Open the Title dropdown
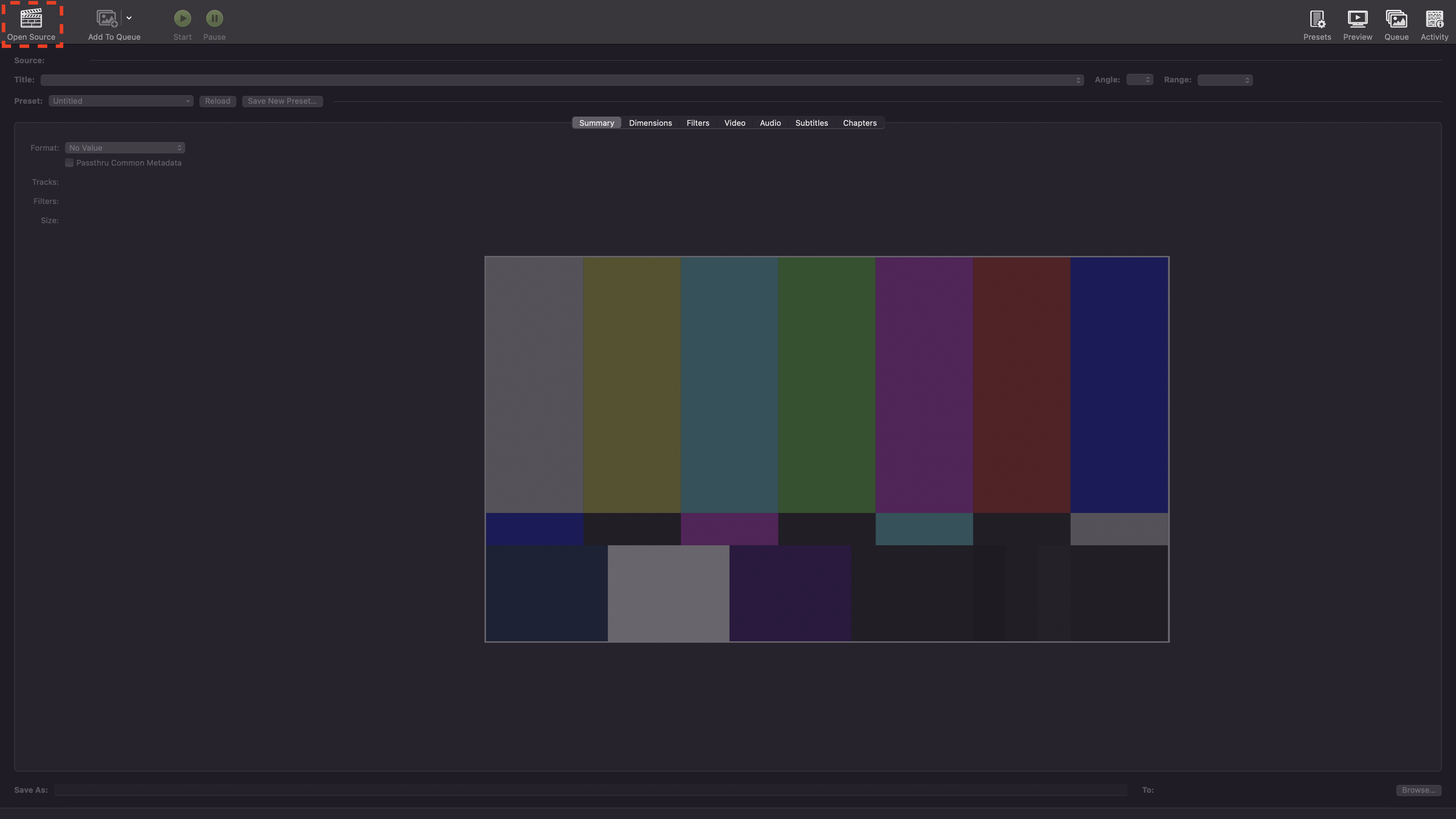Viewport: 1456px width, 819px height. 562,80
